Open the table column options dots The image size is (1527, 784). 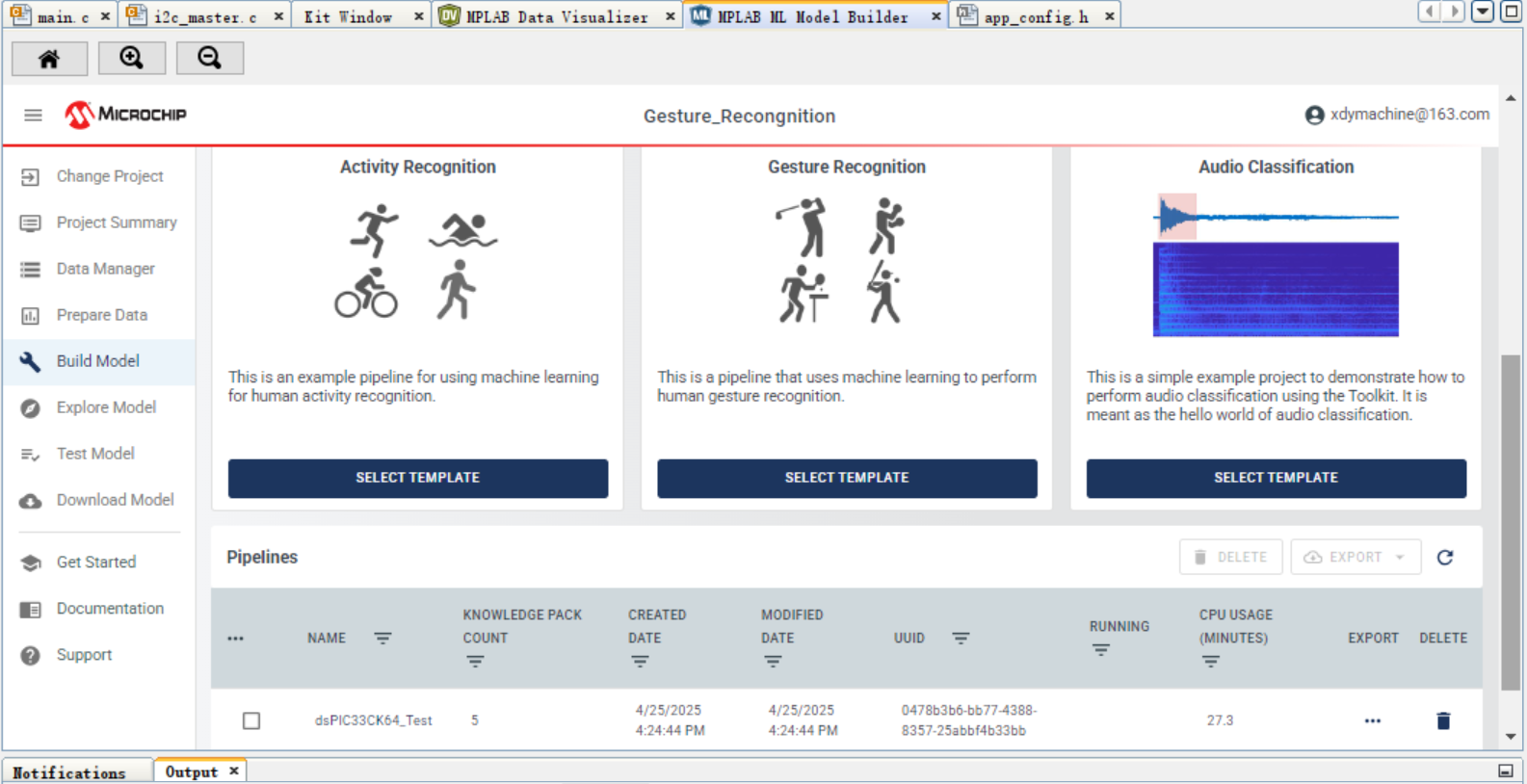pos(236,639)
